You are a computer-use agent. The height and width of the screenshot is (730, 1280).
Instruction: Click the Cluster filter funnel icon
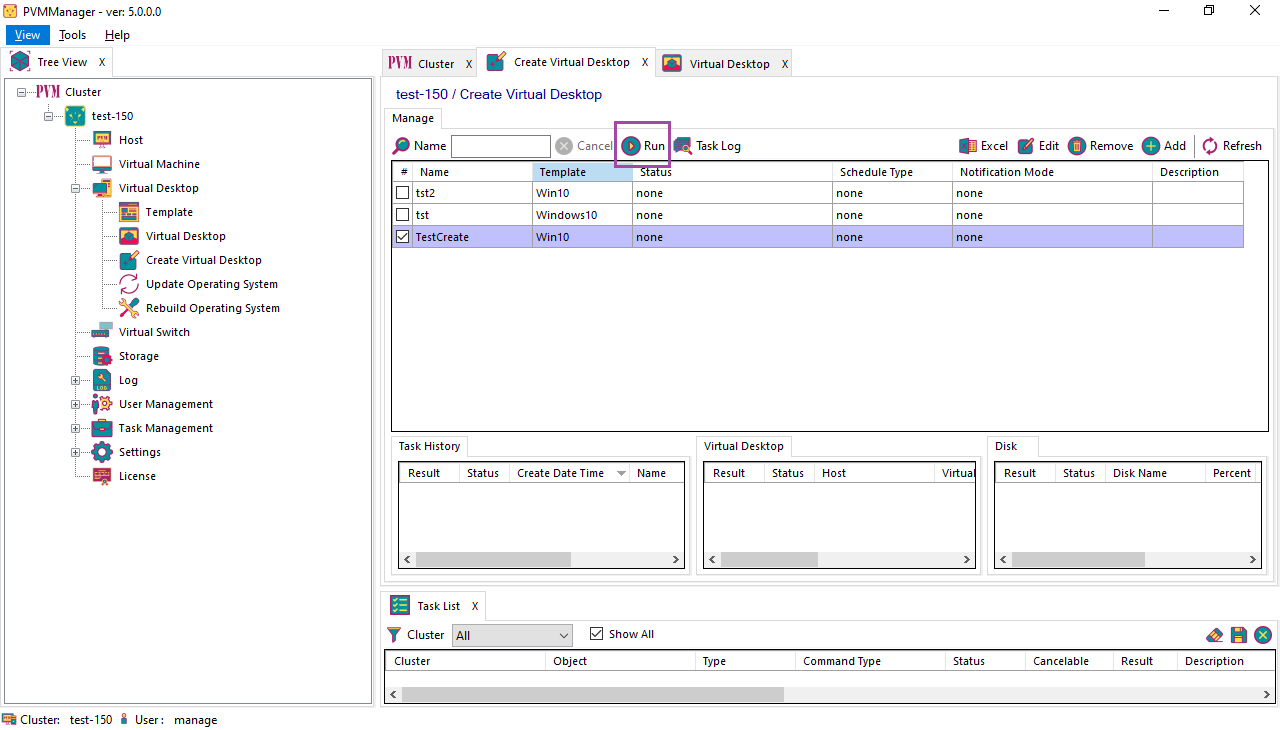395,635
